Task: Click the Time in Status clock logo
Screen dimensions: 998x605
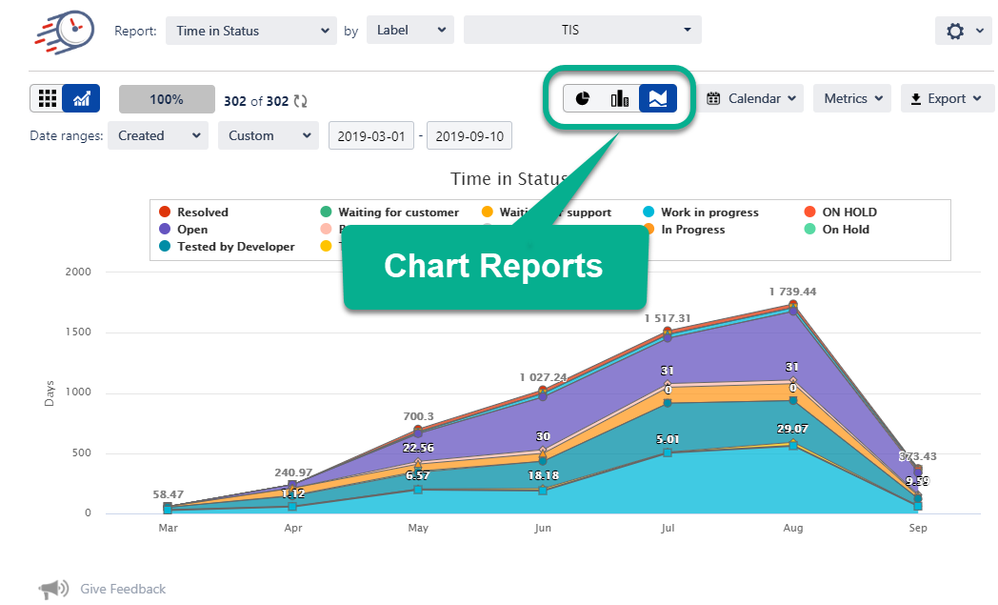Action: click(x=64, y=31)
